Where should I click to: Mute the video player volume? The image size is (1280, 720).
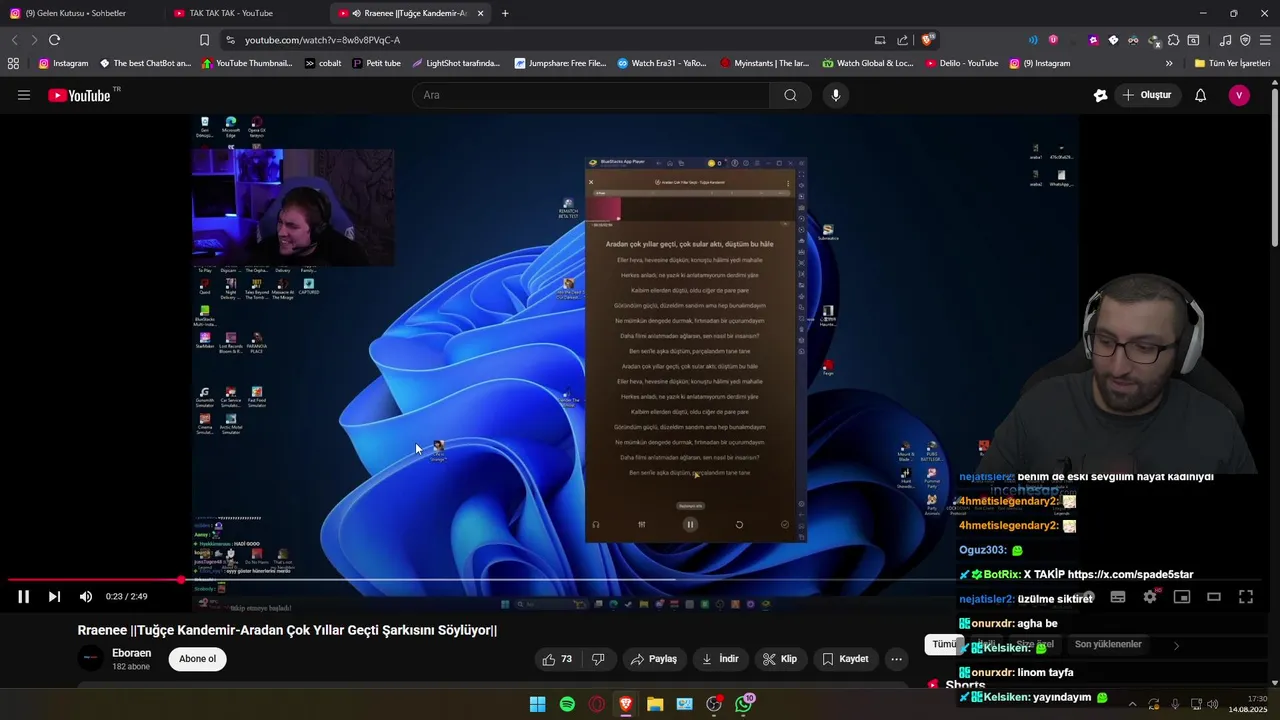pos(86,596)
